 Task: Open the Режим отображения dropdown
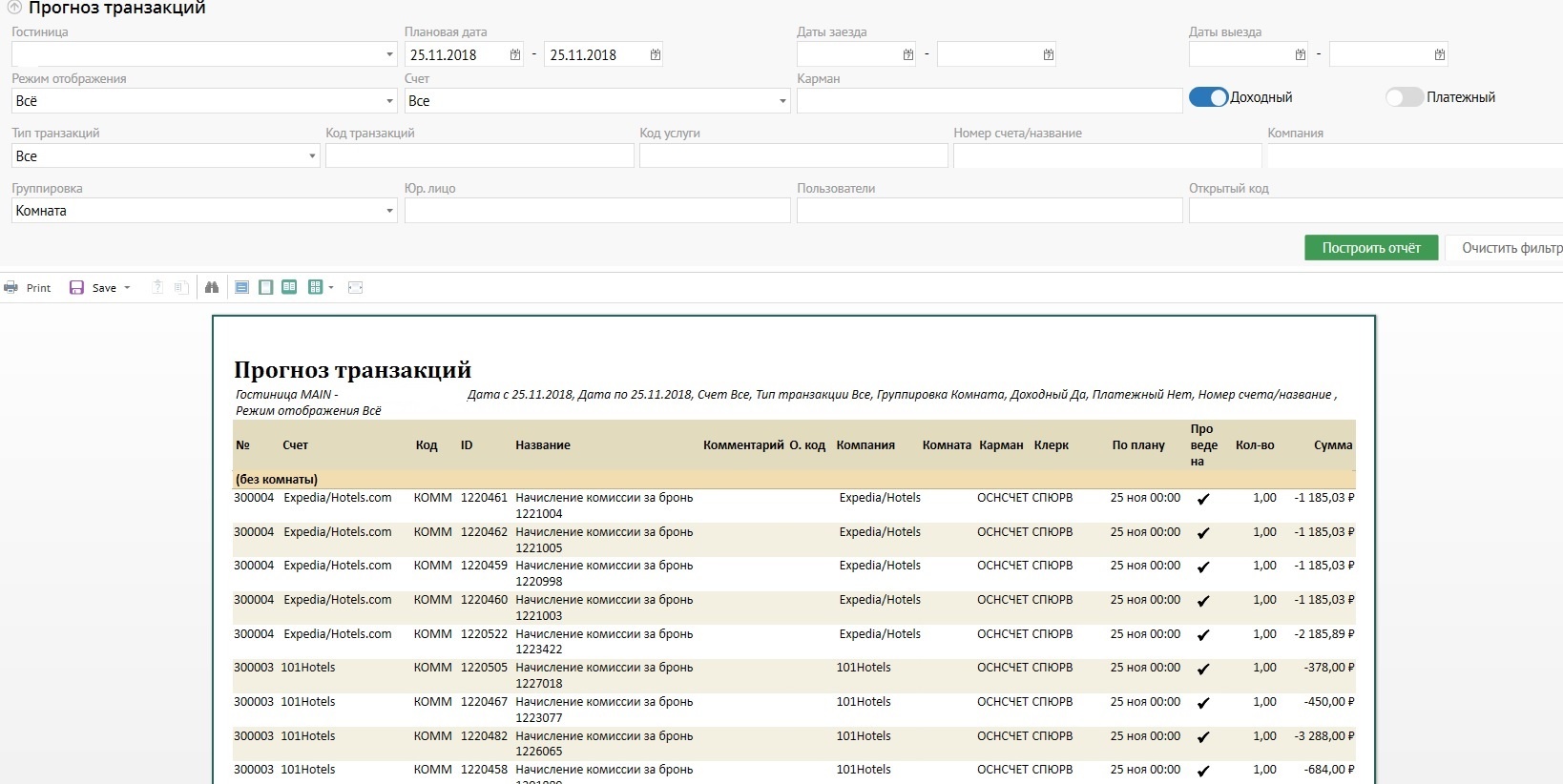(x=389, y=101)
